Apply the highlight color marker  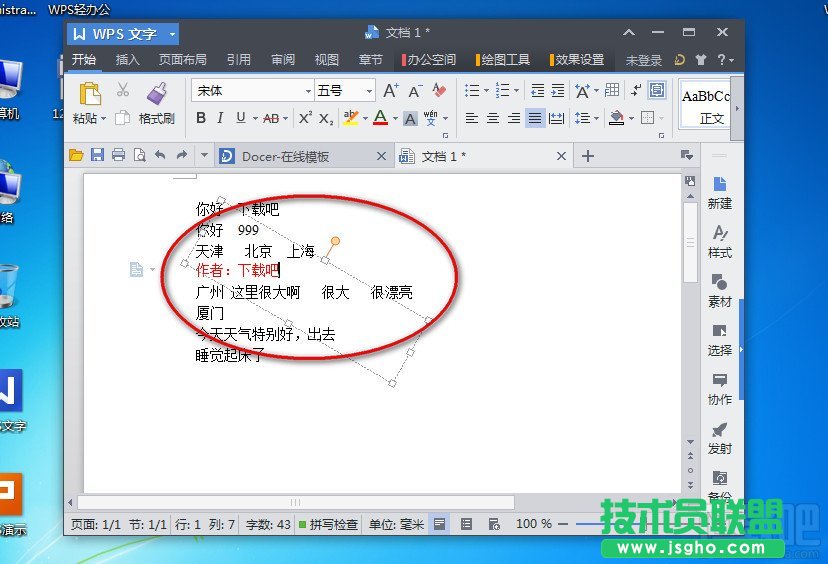tap(350, 118)
